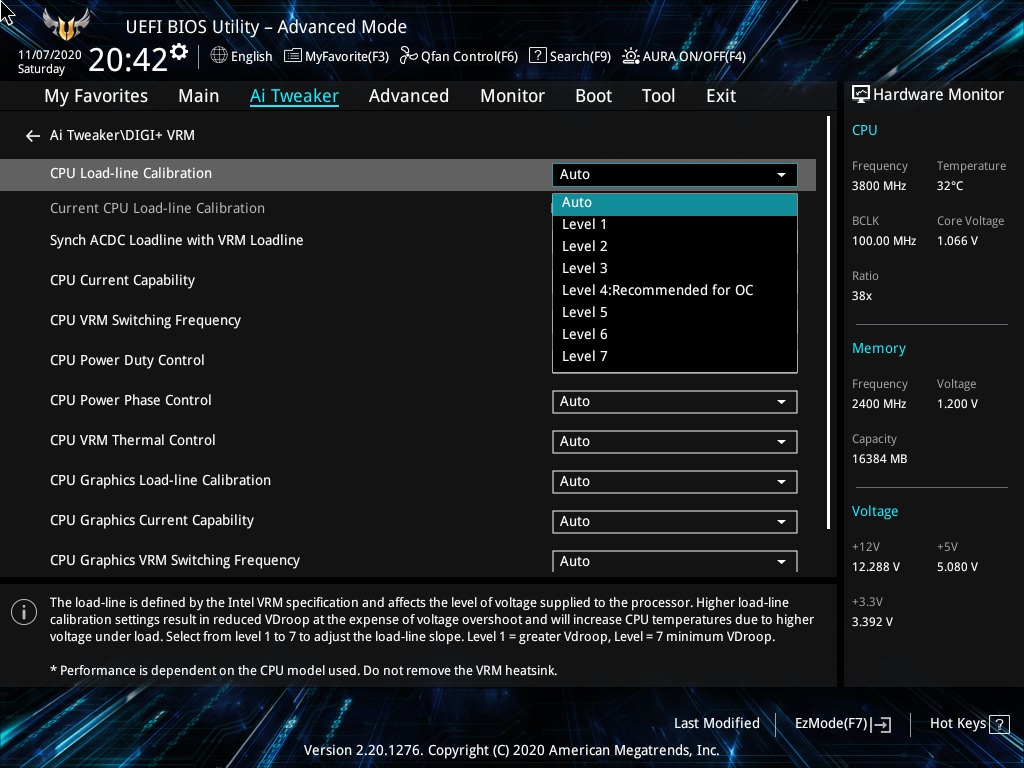Select CPU Power Duty Control row
This screenshot has height=768, width=1024.
point(127,360)
